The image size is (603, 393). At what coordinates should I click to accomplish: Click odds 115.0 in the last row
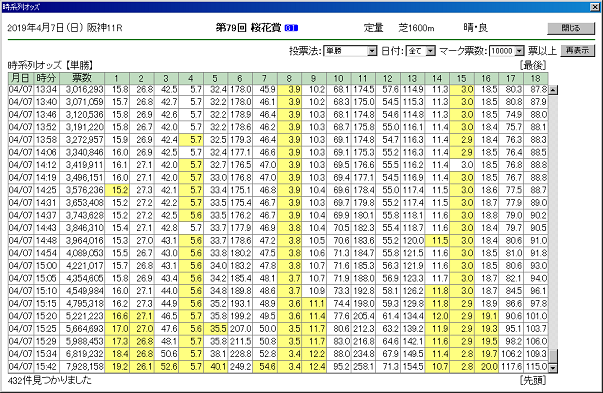pos(536,367)
